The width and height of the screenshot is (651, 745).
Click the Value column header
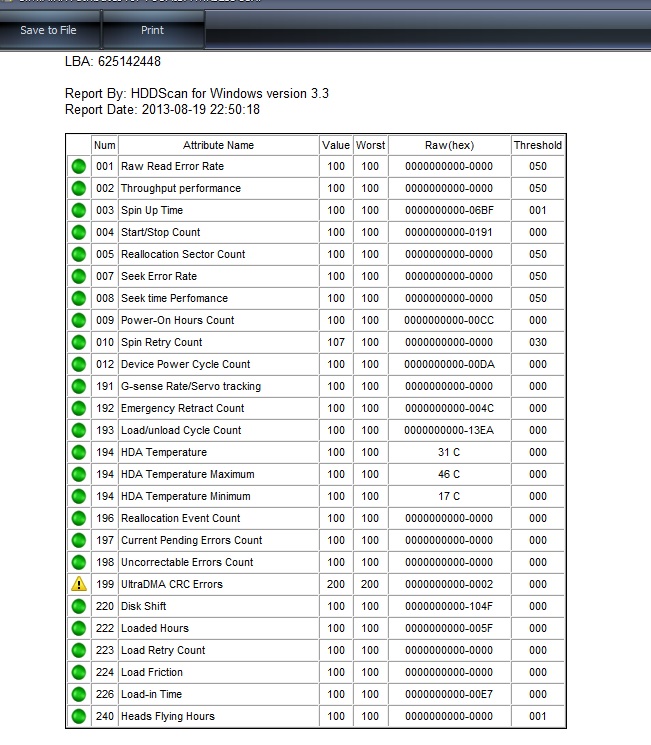pyautogui.click(x=336, y=145)
